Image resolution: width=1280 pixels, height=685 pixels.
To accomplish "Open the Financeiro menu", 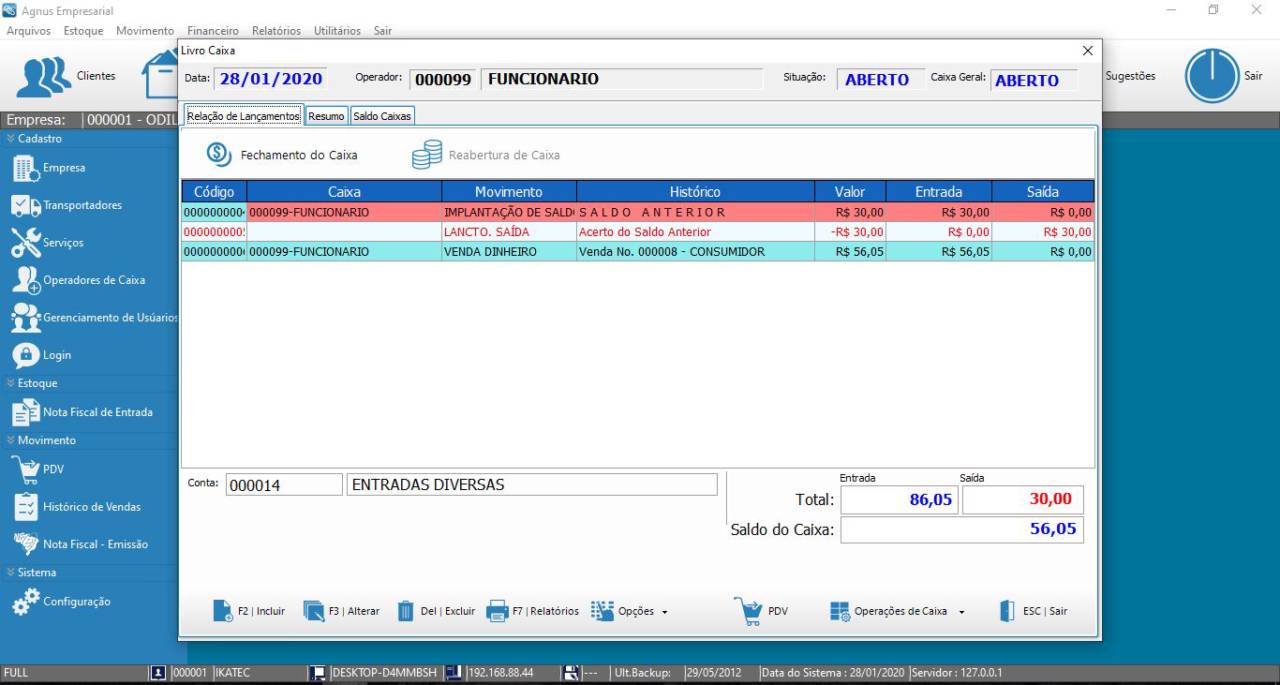I will 212,31.
